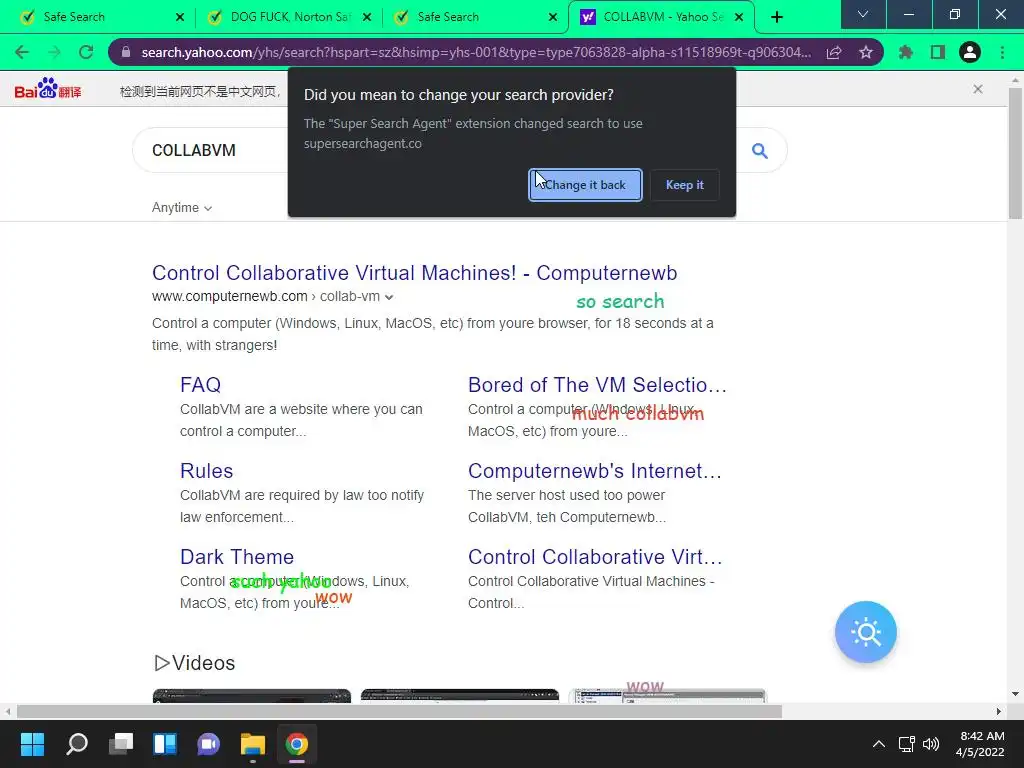Click the address bar URL
The width and height of the screenshot is (1024, 768).
(476, 52)
